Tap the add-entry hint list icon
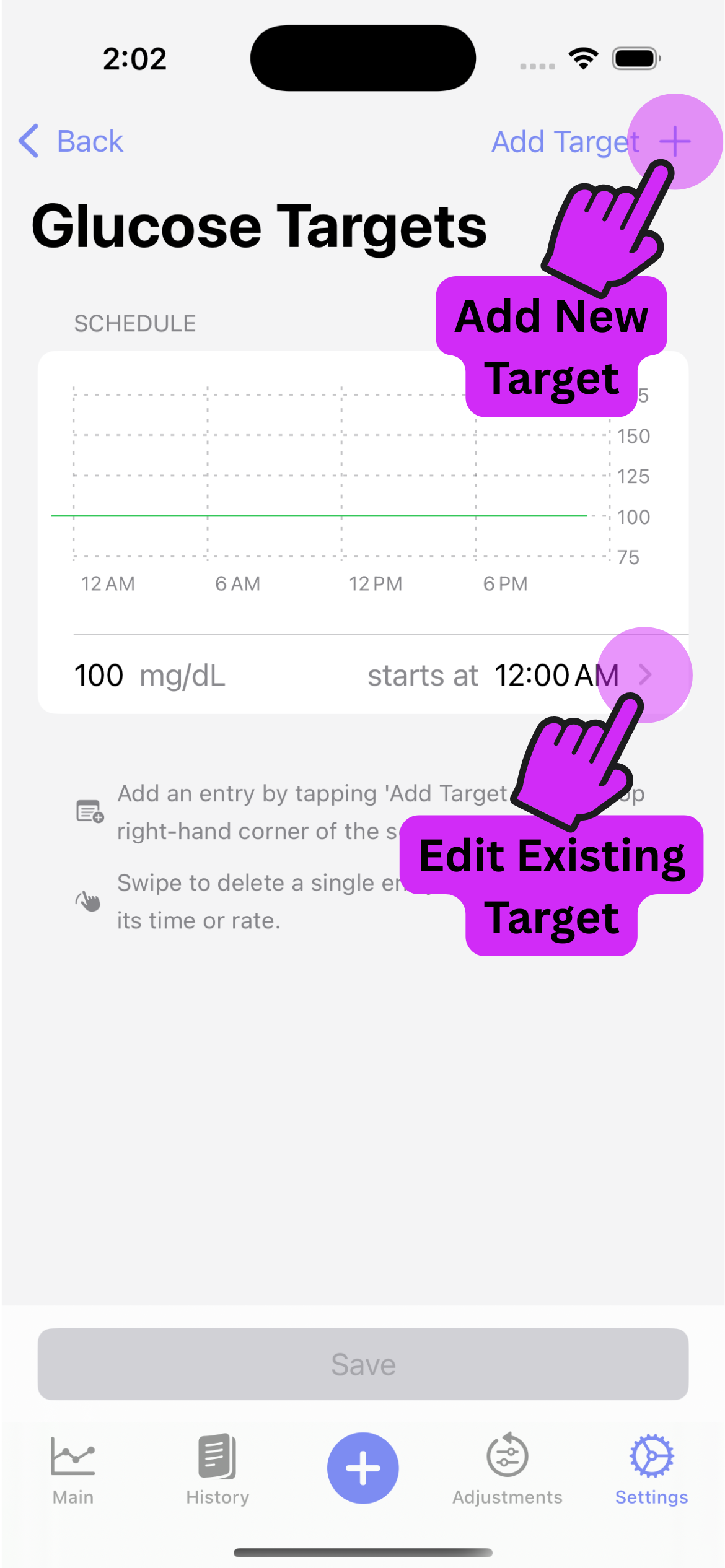The image size is (725, 1568). (x=90, y=811)
